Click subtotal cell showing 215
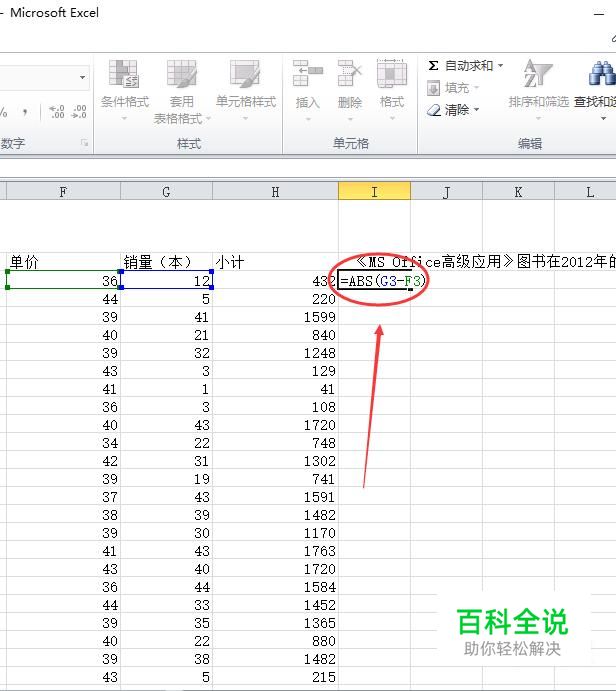The width and height of the screenshot is (616, 691). [275, 677]
